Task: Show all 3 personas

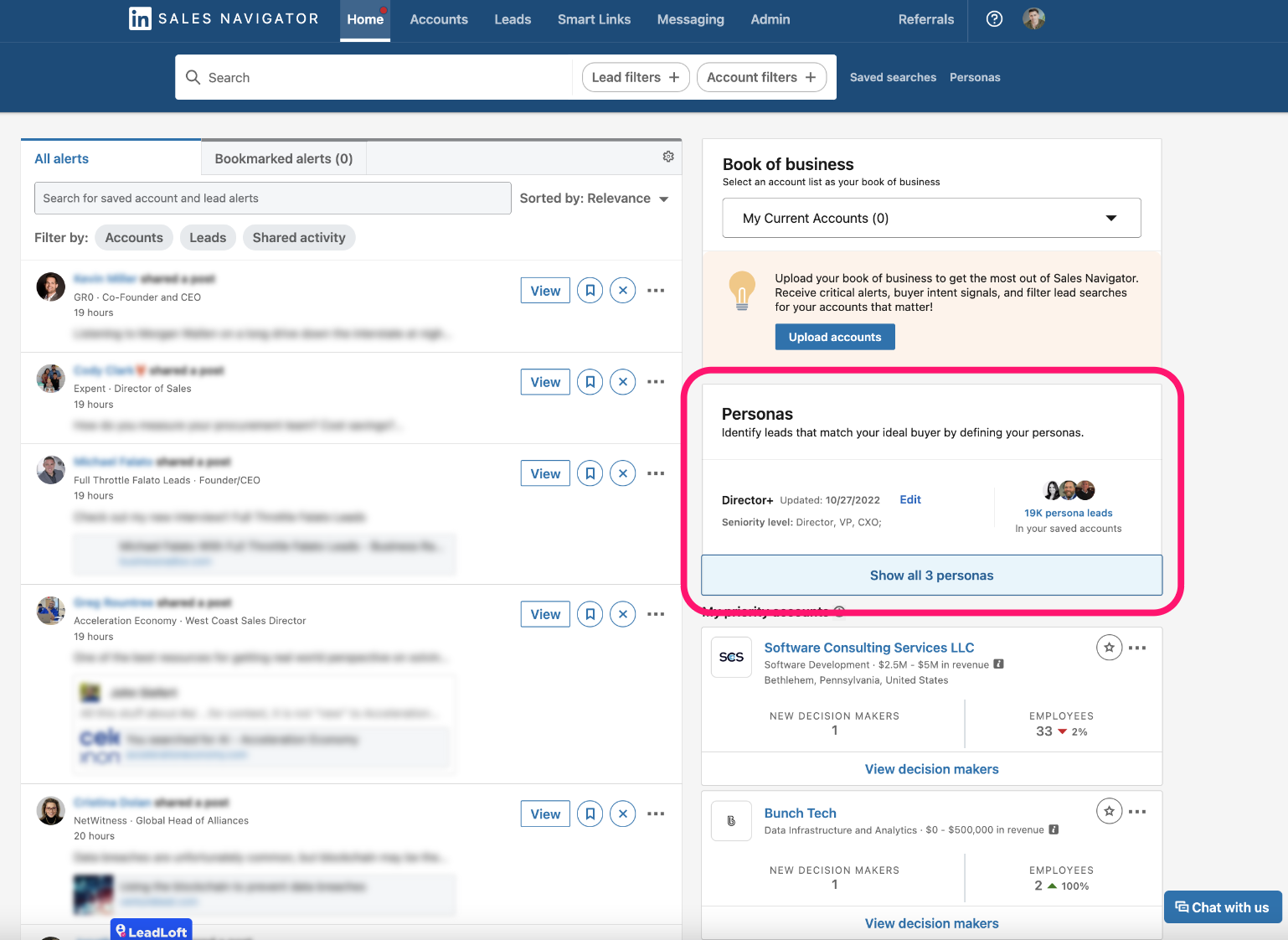Action: coord(931,576)
